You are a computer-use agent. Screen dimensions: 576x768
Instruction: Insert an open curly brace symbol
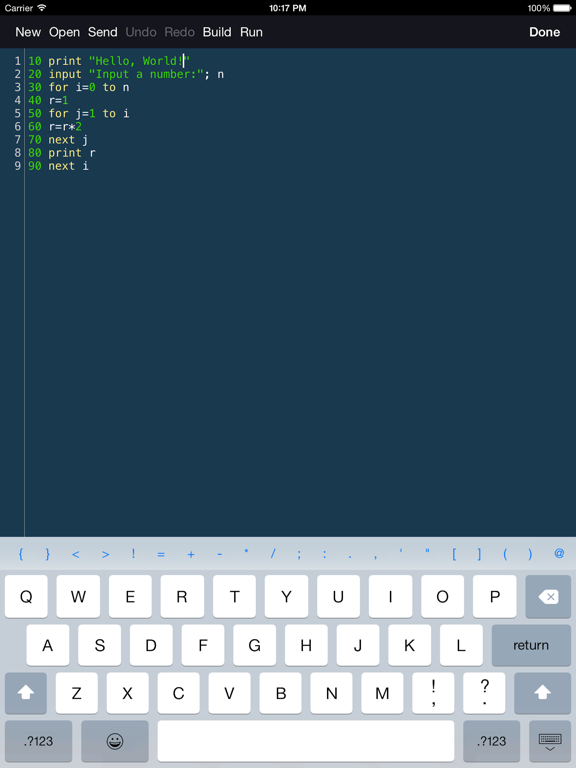[21, 554]
